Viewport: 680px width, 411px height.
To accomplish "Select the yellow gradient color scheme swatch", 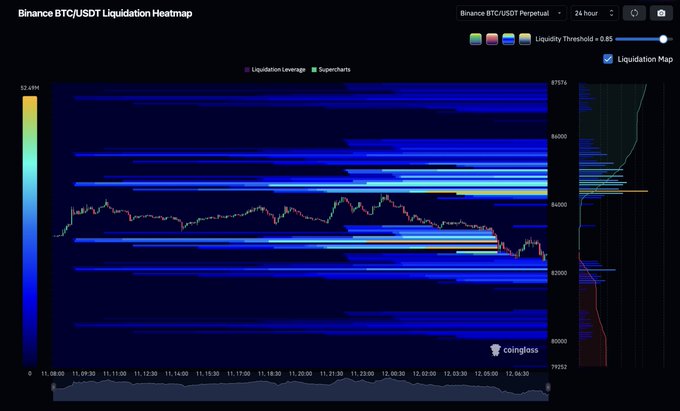I will pyautogui.click(x=525, y=39).
